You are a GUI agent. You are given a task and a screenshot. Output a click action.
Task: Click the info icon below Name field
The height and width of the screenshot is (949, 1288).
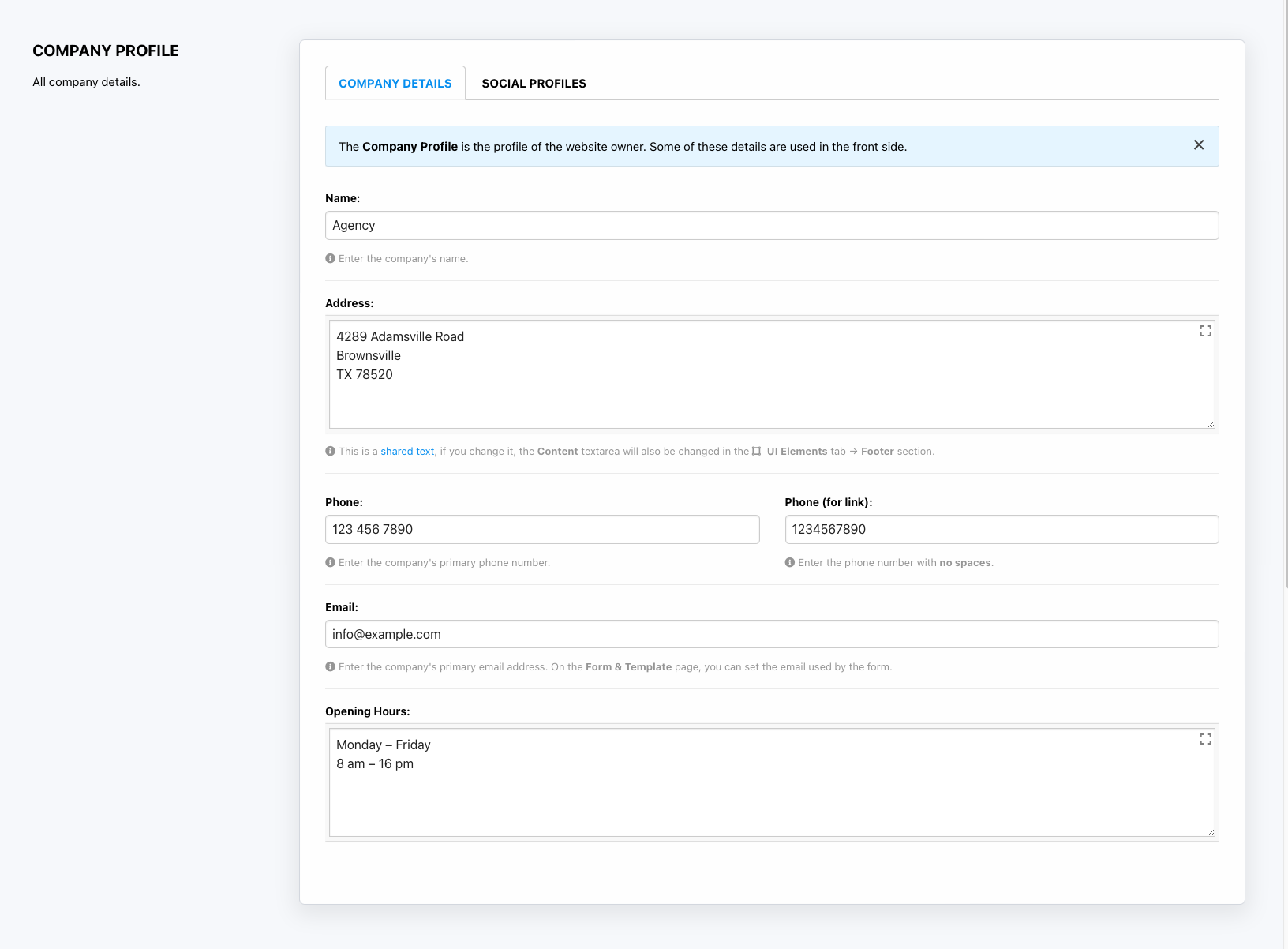pyautogui.click(x=330, y=258)
